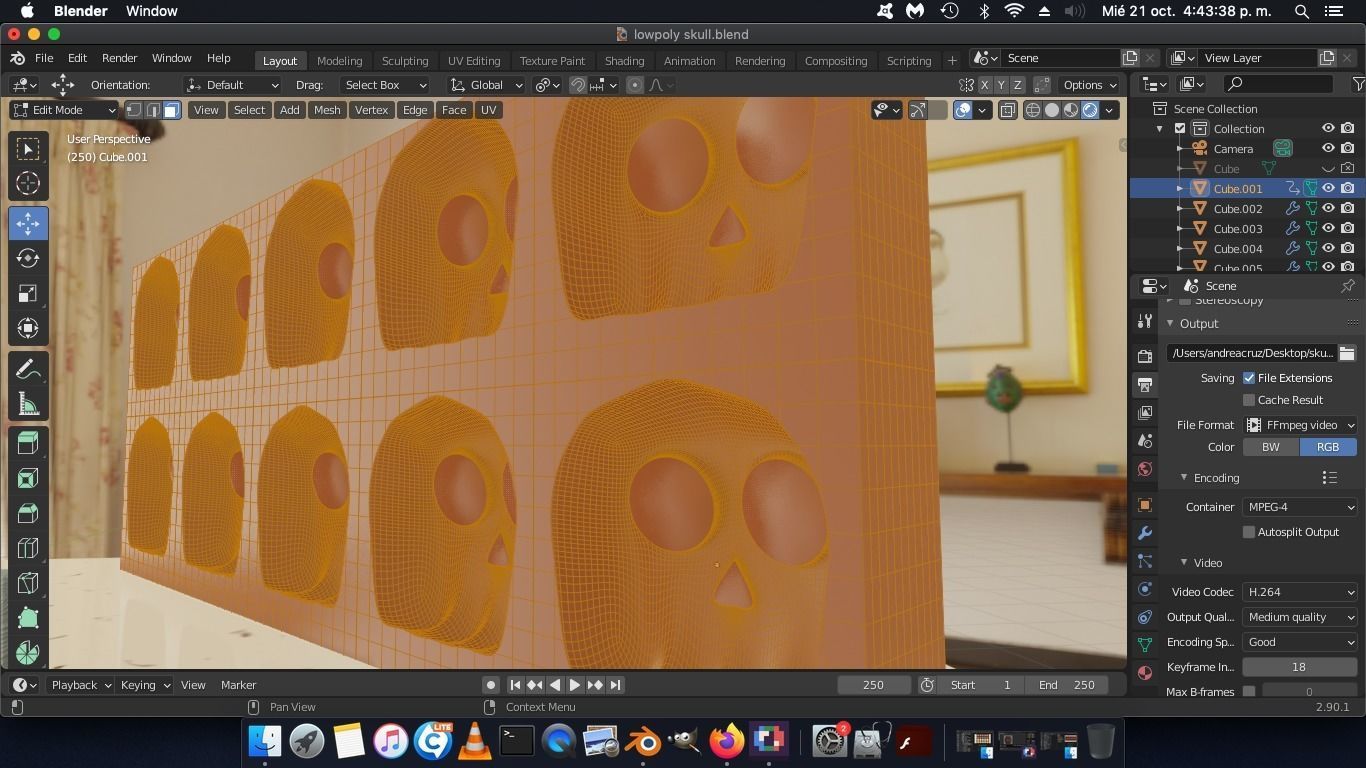Open VLC cone in the dock
The image size is (1366, 768).
click(475, 742)
